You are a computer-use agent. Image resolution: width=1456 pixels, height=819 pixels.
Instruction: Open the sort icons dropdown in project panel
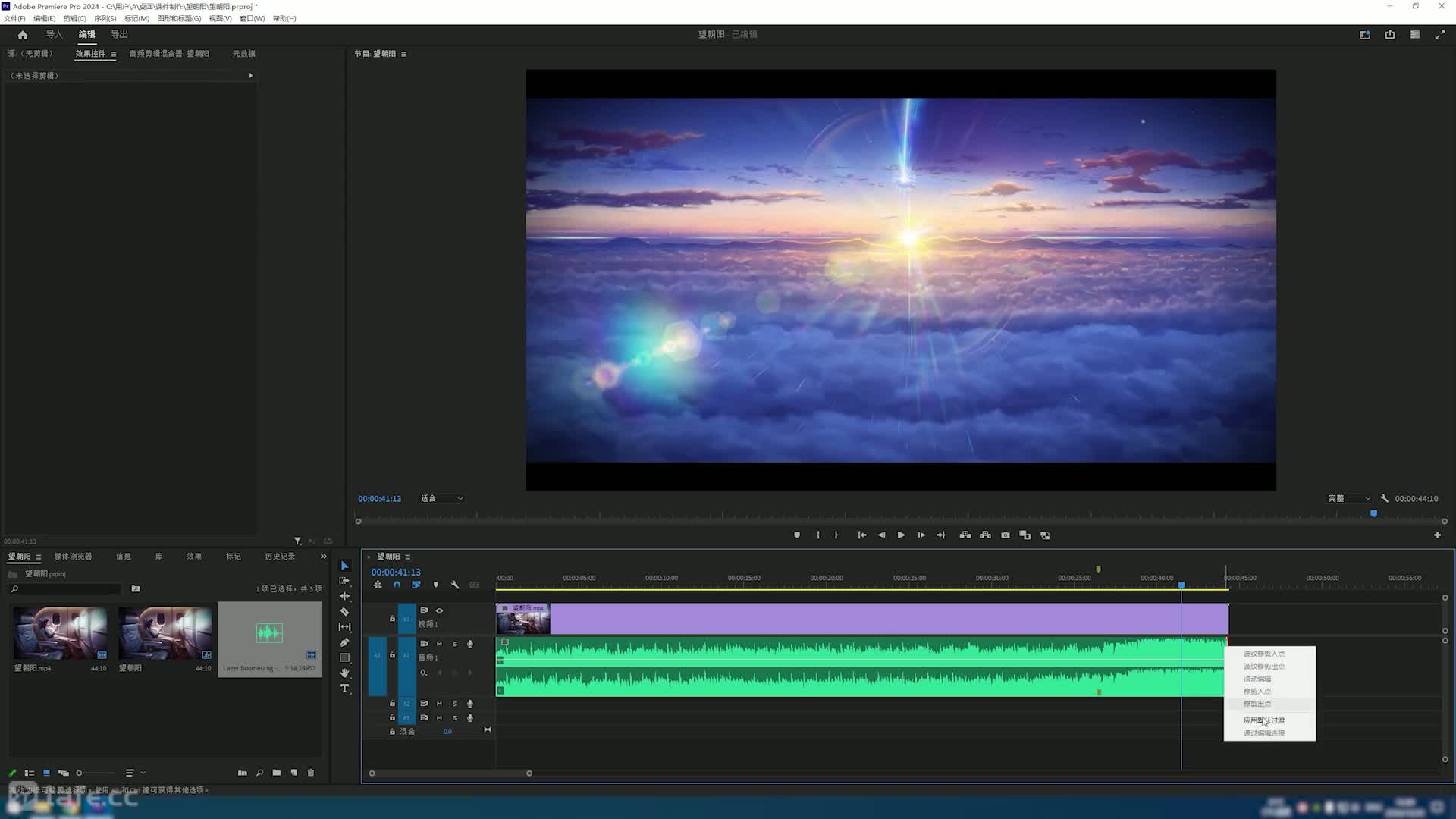(134, 773)
